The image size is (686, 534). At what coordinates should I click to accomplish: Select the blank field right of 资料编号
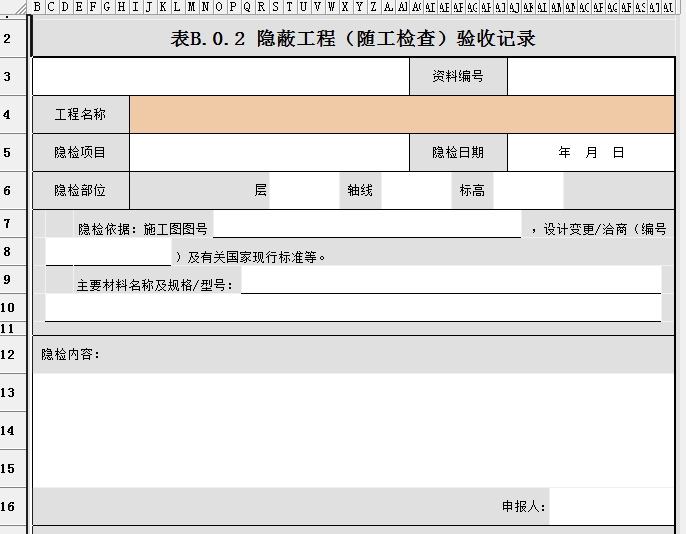point(590,76)
